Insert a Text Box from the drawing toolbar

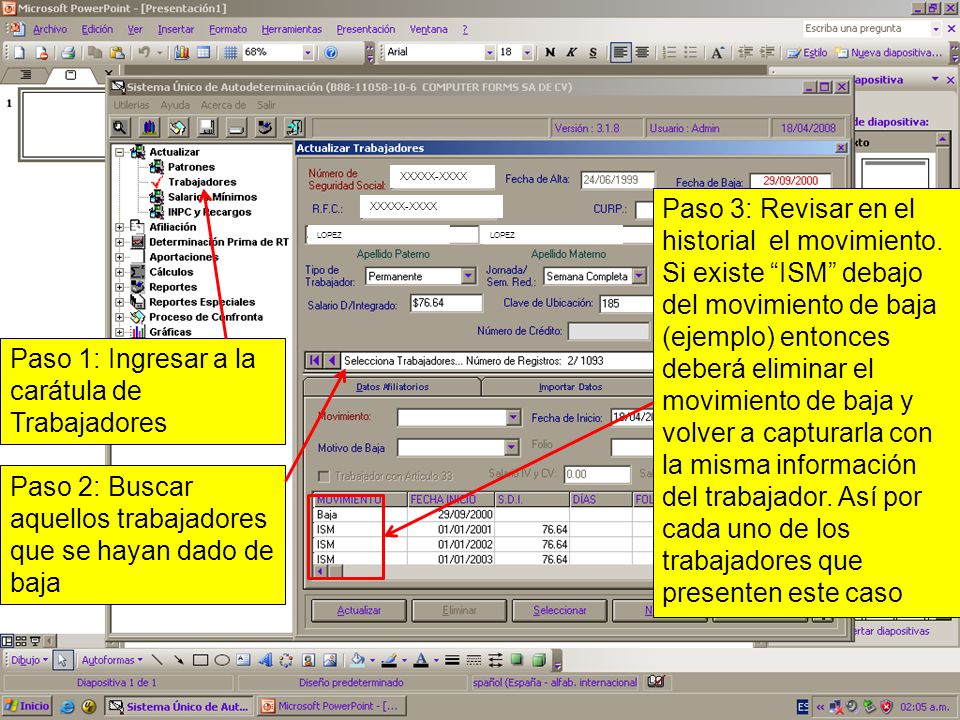(x=243, y=660)
